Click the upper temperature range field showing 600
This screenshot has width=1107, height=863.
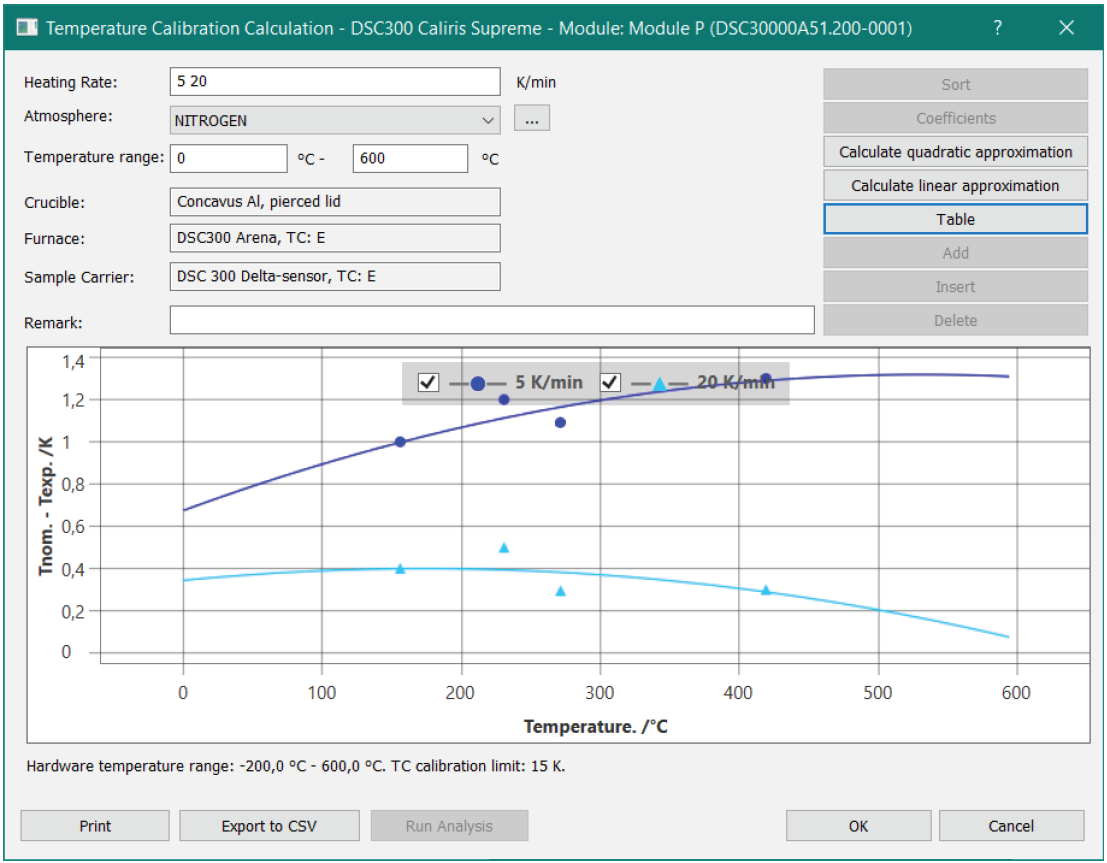(410, 159)
